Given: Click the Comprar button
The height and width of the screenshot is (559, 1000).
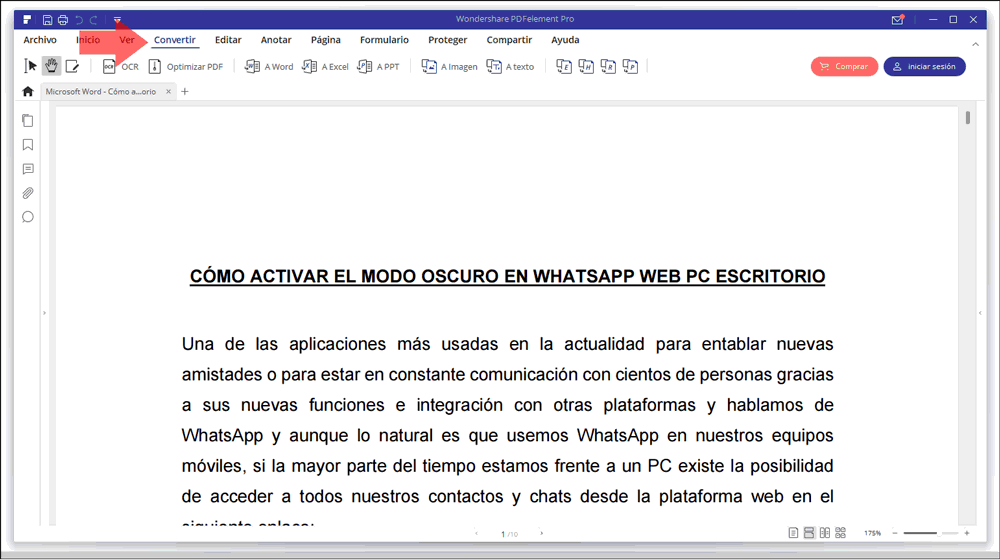Looking at the screenshot, I should [x=844, y=66].
